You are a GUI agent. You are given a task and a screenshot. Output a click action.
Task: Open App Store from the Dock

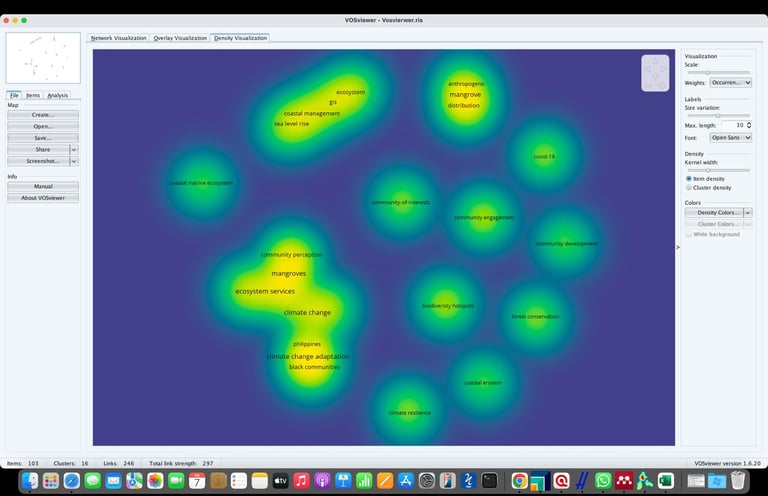coord(406,481)
